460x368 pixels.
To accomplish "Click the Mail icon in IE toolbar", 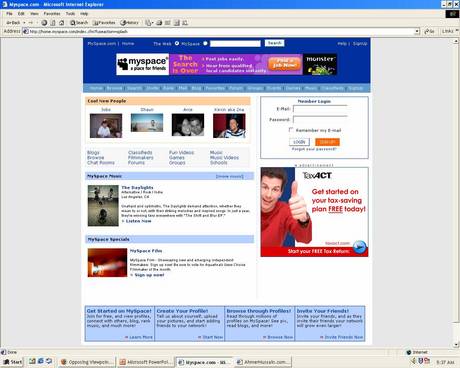I will [x=148, y=23].
